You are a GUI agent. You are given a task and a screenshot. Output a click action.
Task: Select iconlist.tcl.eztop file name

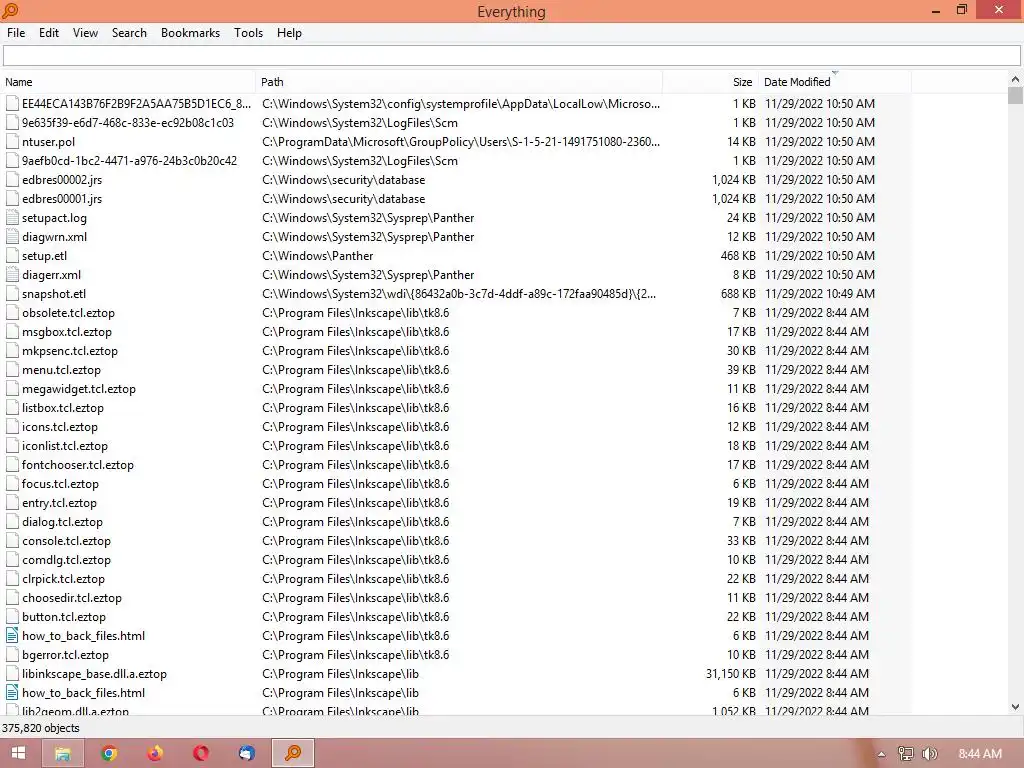click(65, 445)
